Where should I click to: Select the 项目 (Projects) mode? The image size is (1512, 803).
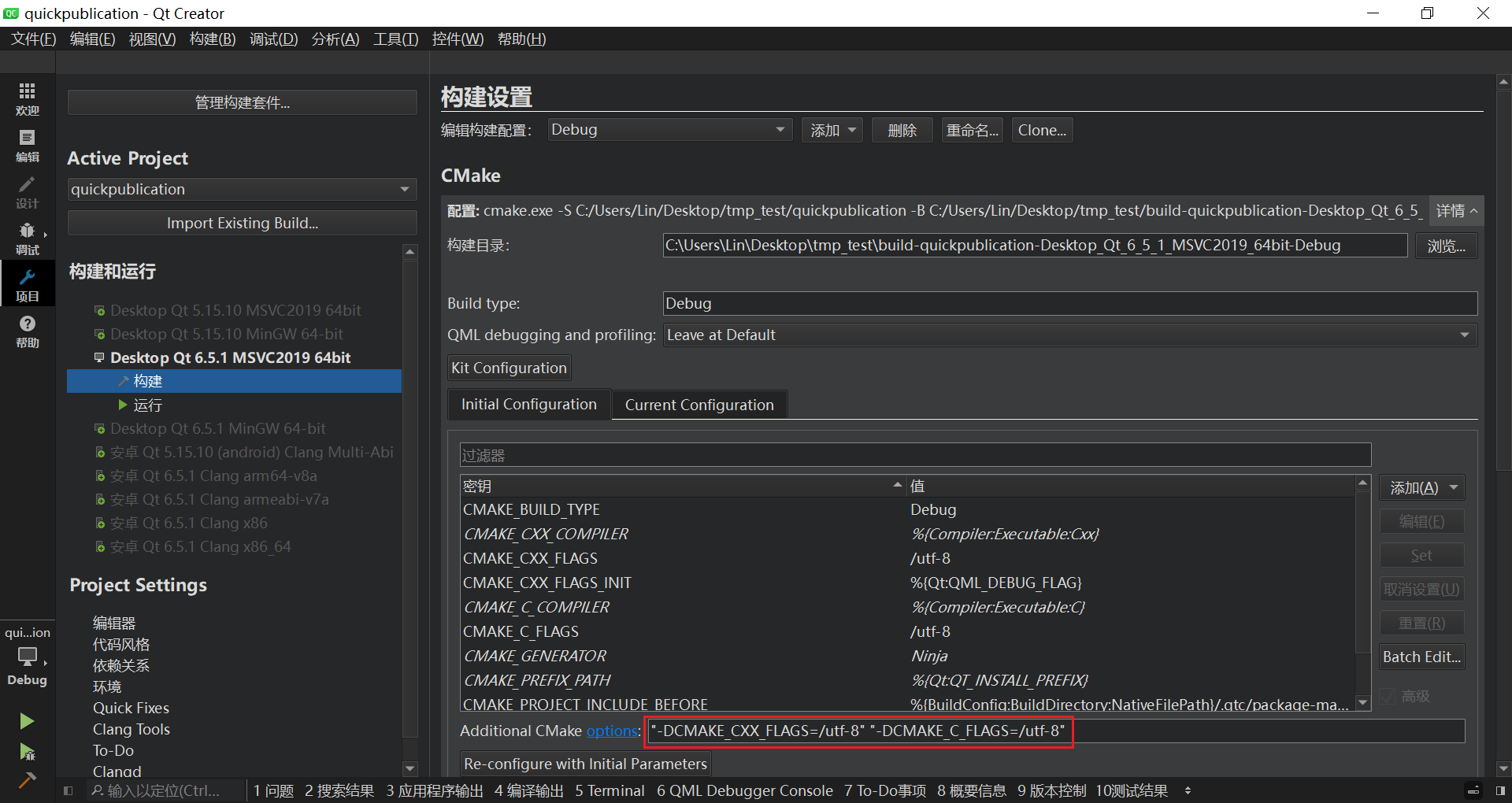click(28, 285)
